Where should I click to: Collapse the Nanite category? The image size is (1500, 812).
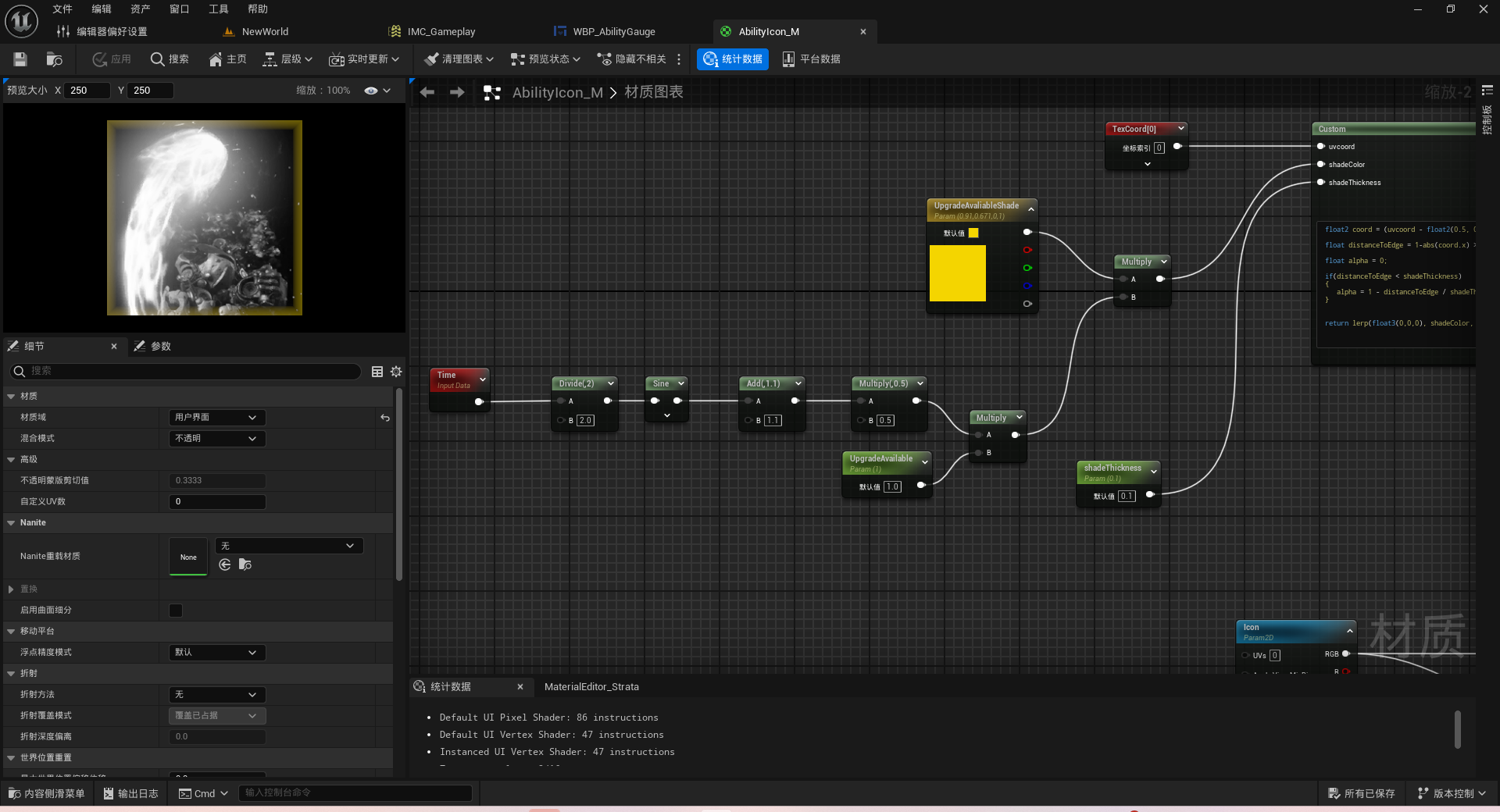coord(11,523)
